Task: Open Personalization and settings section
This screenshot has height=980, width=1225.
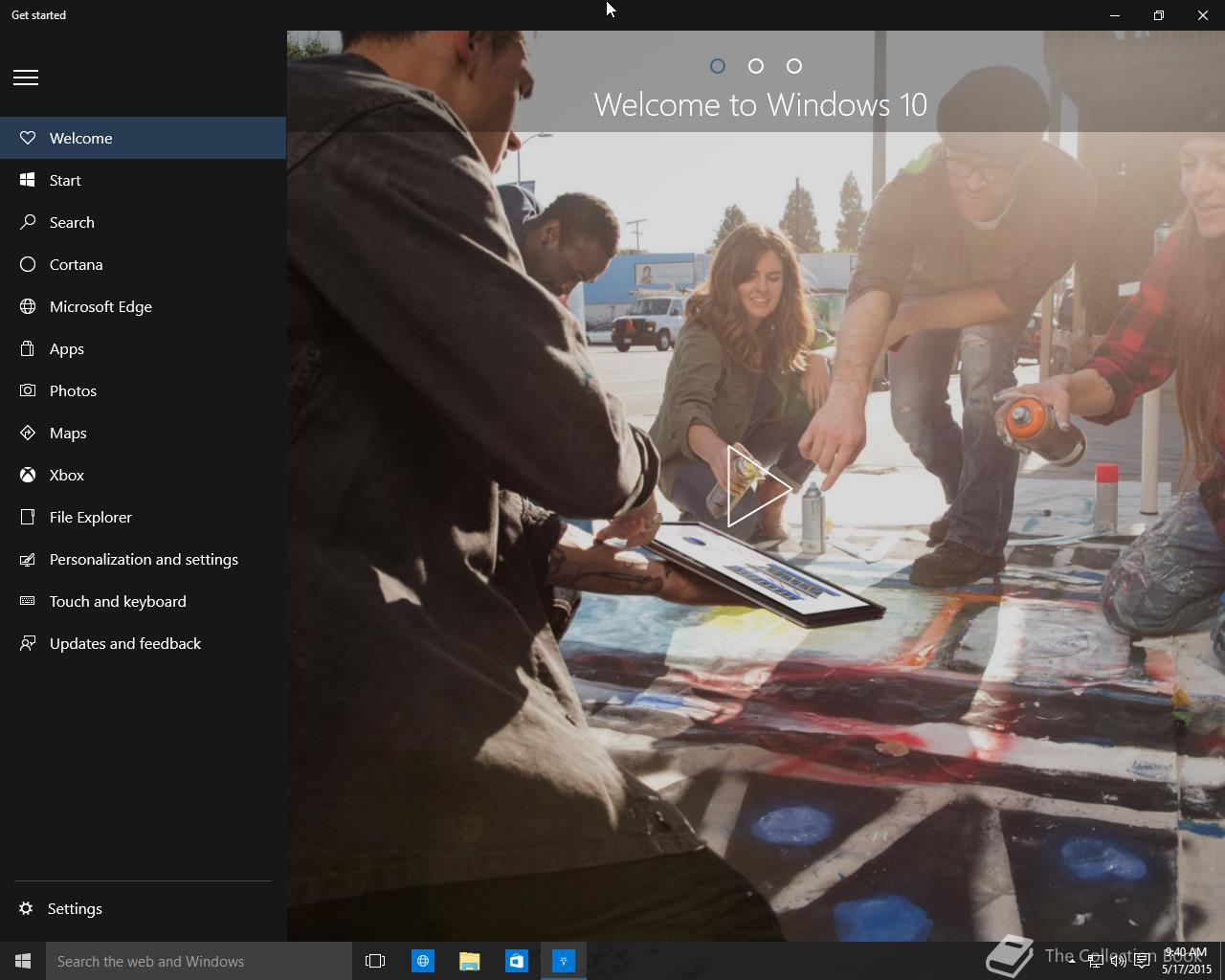Action: point(144,559)
